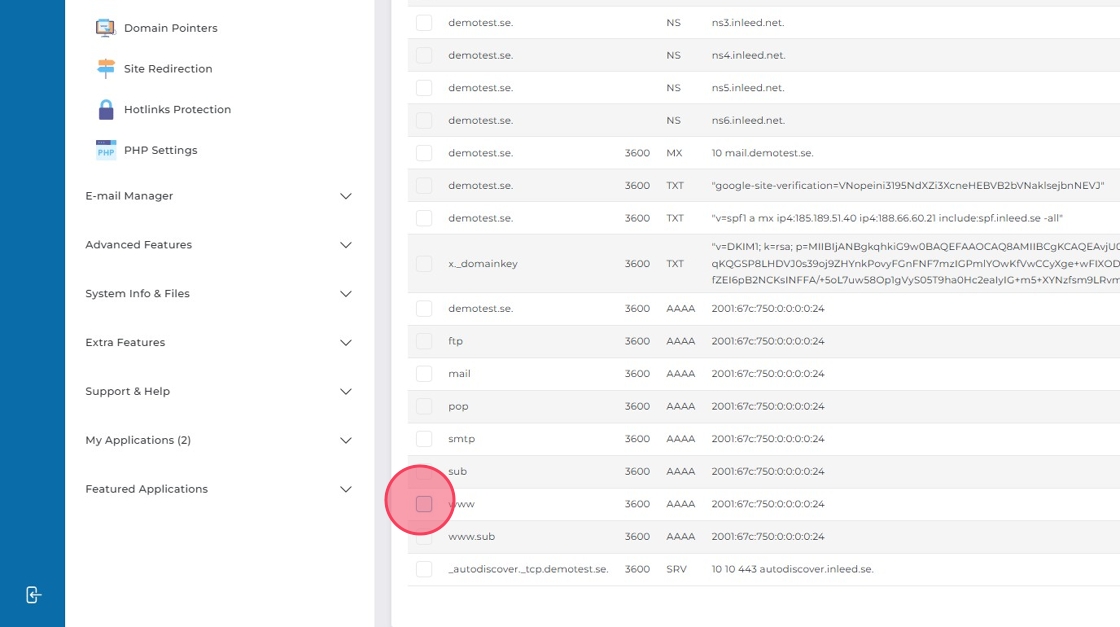
Task: Click the Domain Pointers icon
Action: [x=106, y=28]
